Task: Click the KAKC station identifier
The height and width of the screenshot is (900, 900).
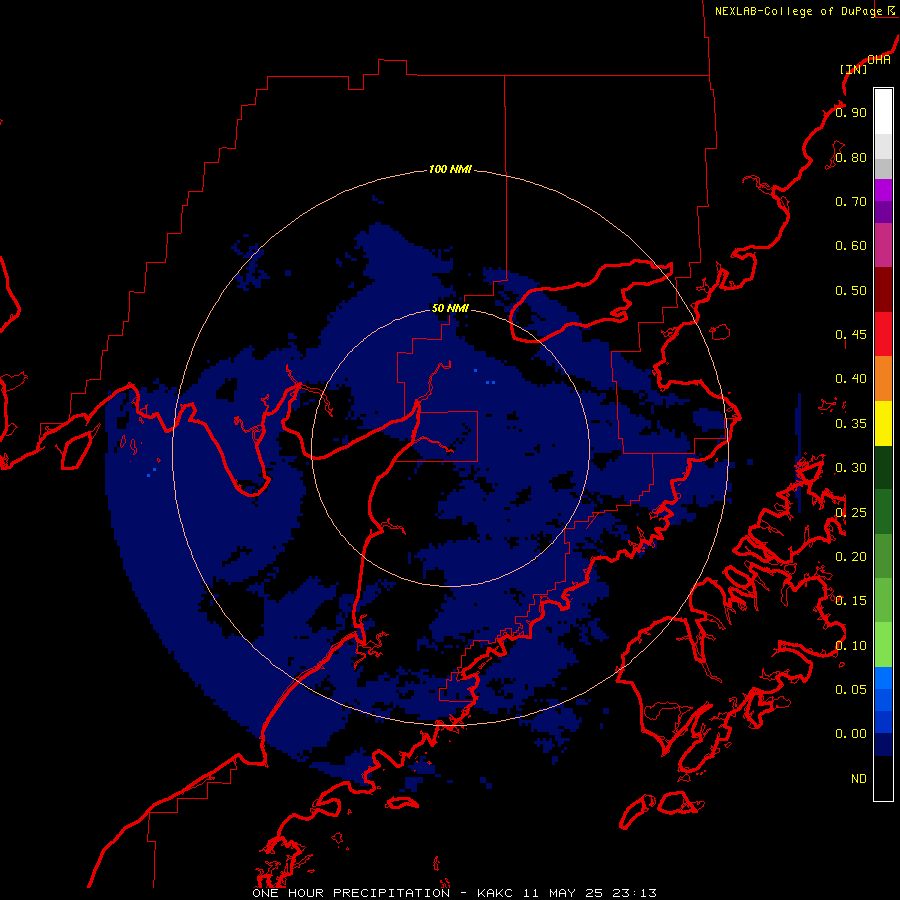Action: point(496,893)
